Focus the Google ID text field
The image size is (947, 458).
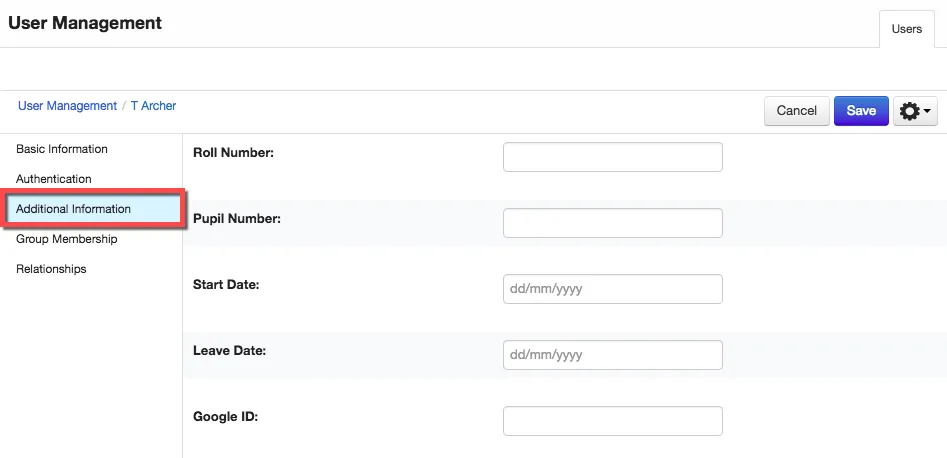[x=612, y=421]
